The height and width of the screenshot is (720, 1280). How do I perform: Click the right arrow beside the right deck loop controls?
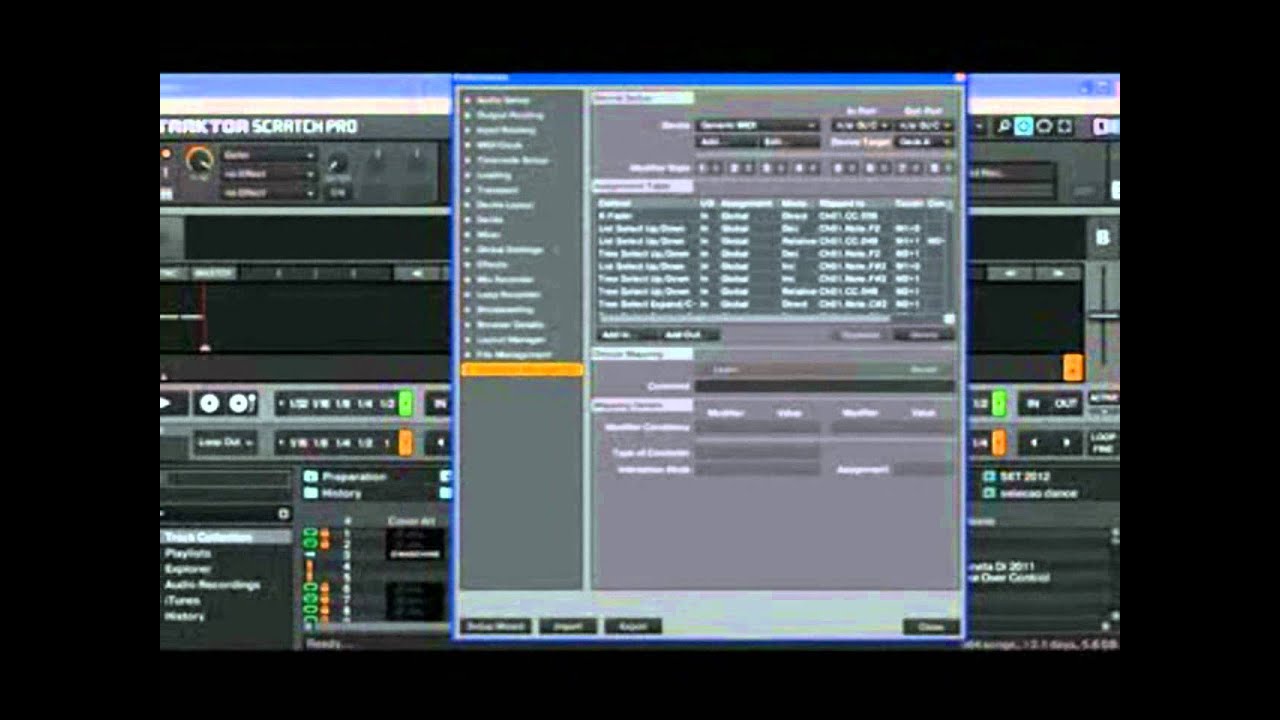[1066, 442]
